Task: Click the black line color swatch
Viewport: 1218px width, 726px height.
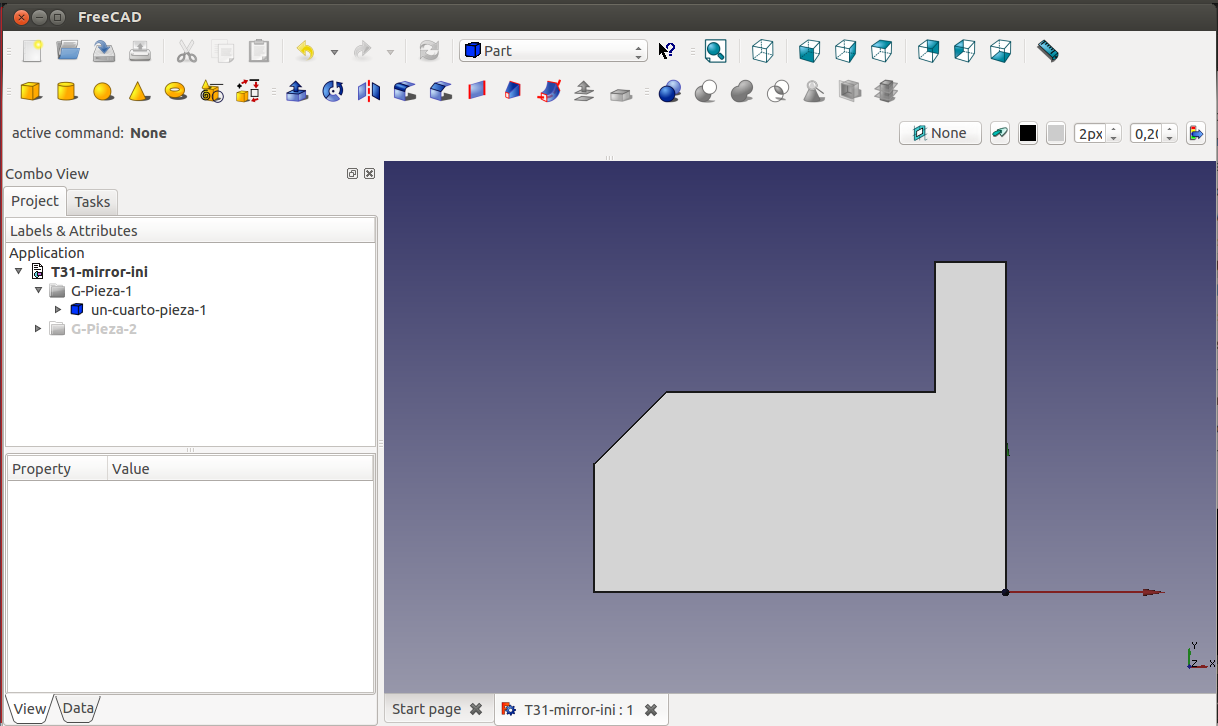Action: (x=1027, y=134)
